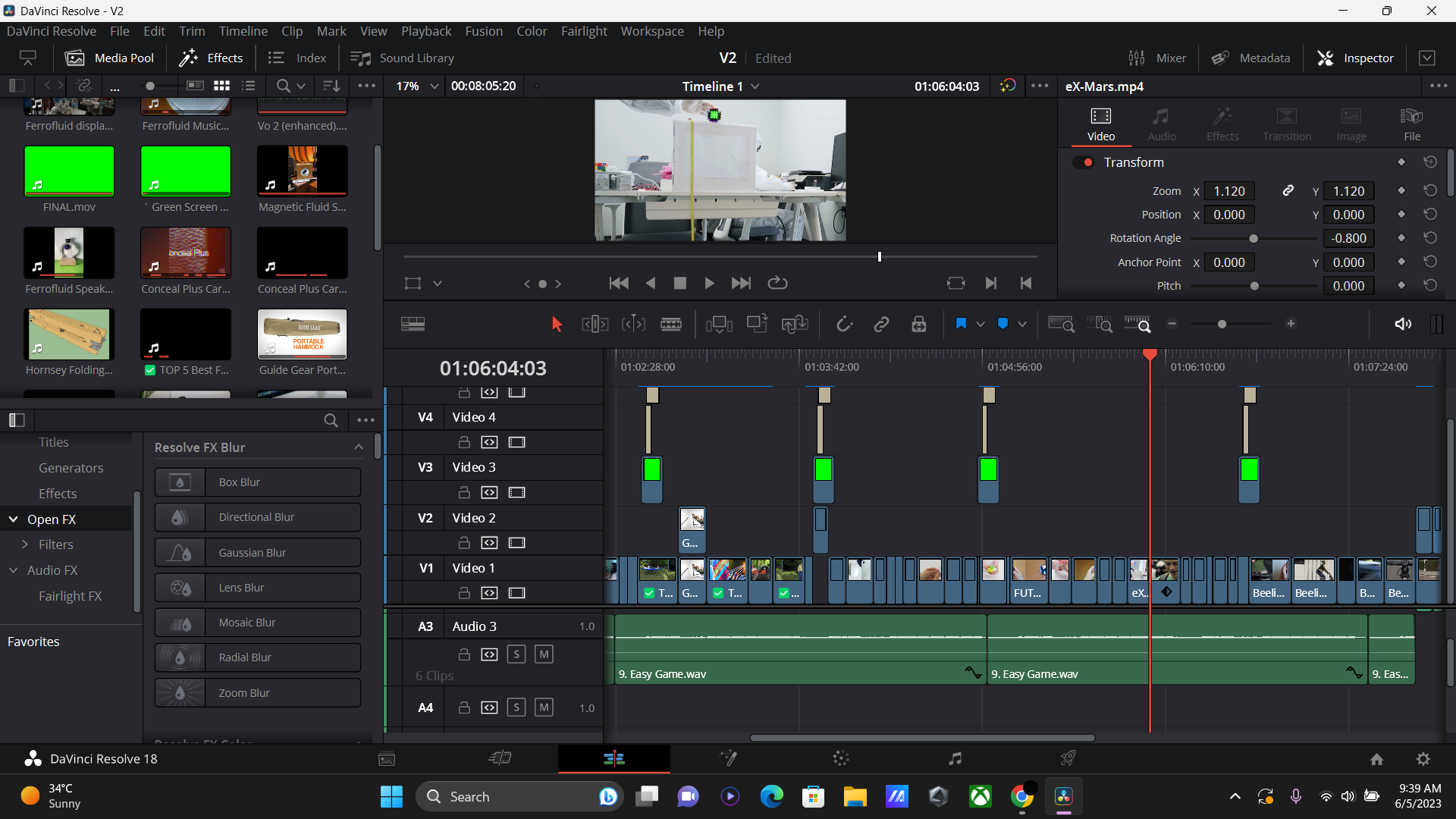Click the Trim Edit mode tool
The height and width of the screenshot is (819, 1456).
595,325
